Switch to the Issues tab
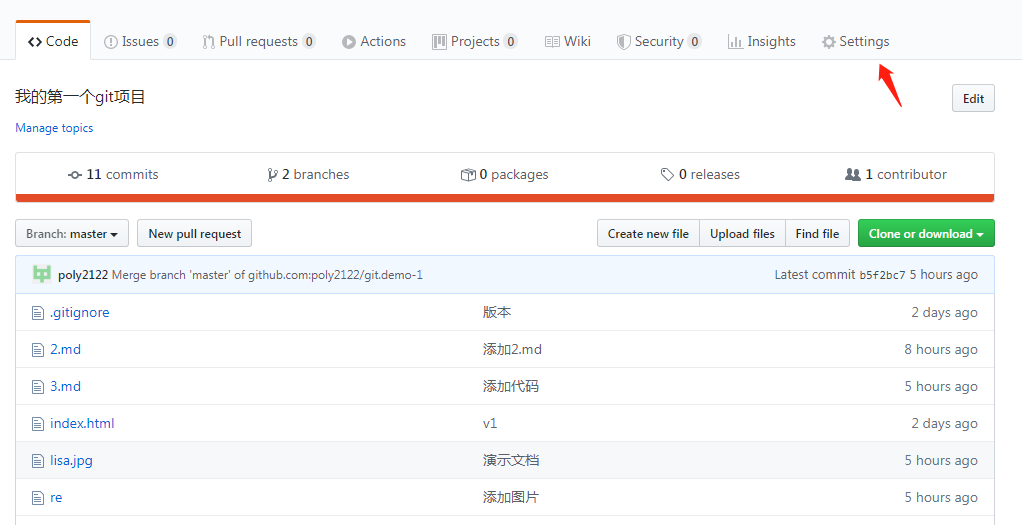This screenshot has height=525, width=1022. click(x=139, y=41)
